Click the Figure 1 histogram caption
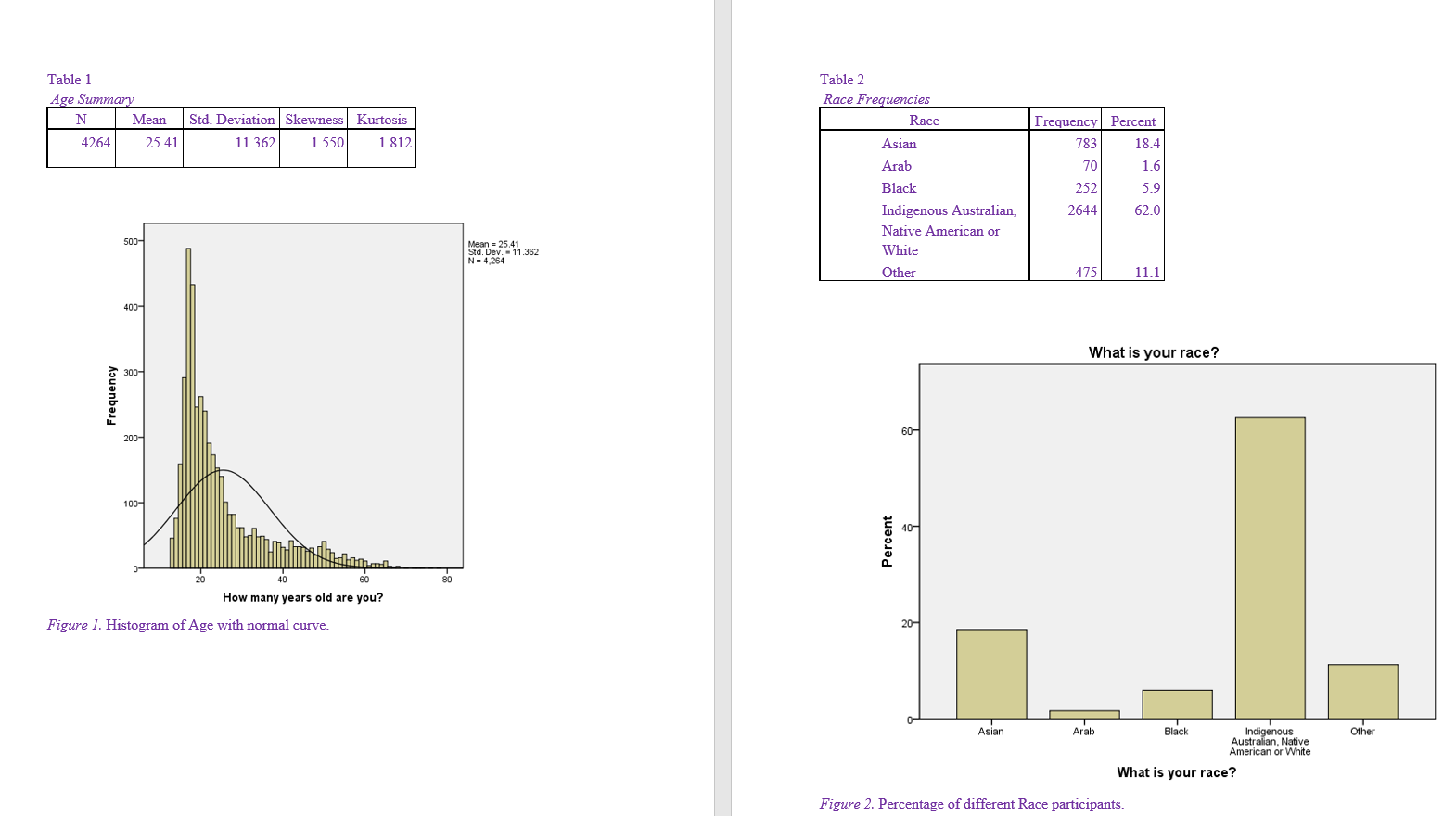 point(188,625)
